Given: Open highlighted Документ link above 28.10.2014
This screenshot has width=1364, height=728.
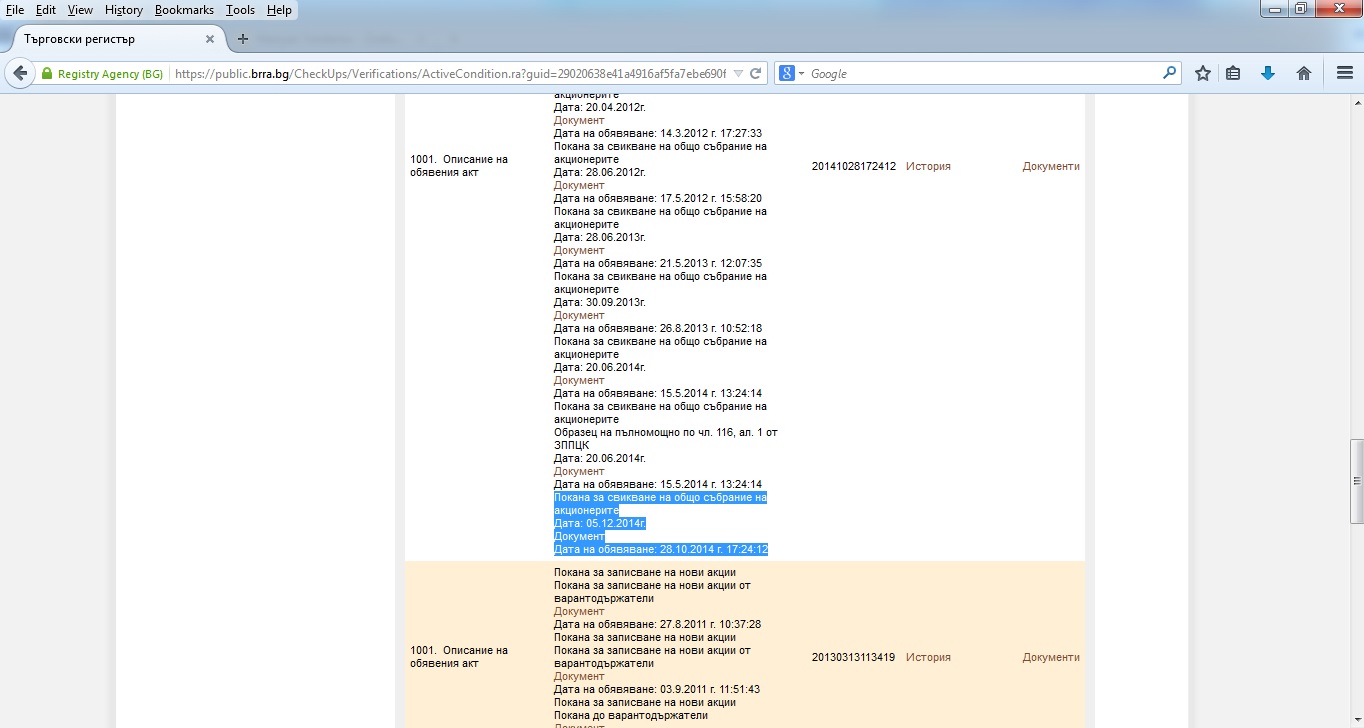Looking at the screenshot, I should [579, 537].
